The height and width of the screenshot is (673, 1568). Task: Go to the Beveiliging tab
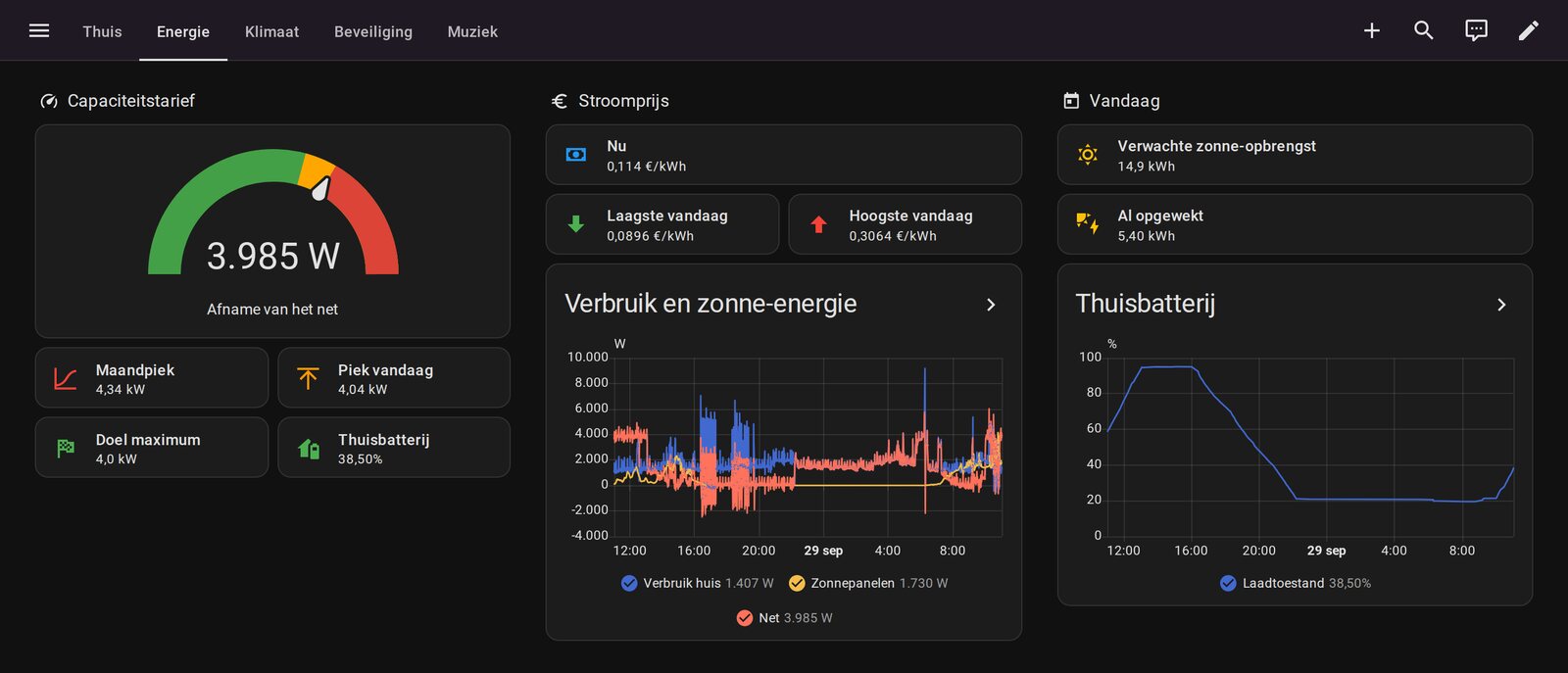coord(373,31)
